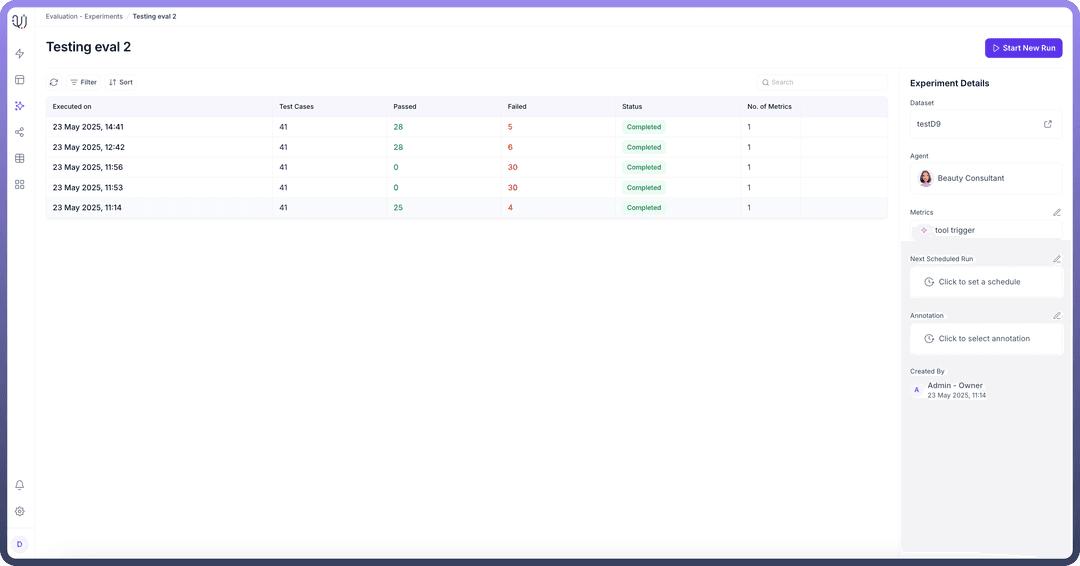Screen dimensions: 1080x566
Task: Edit Next Scheduled Run with pencil icon
Action: (x=1057, y=259)
